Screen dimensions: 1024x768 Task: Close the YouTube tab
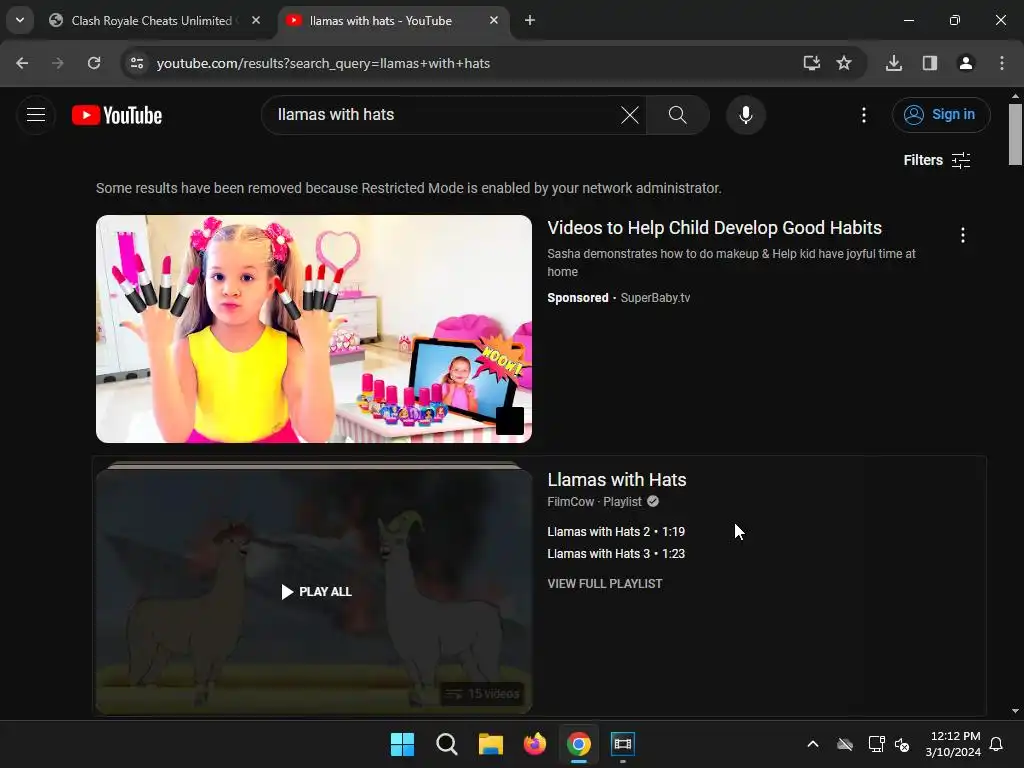click(x=494, y=21)
